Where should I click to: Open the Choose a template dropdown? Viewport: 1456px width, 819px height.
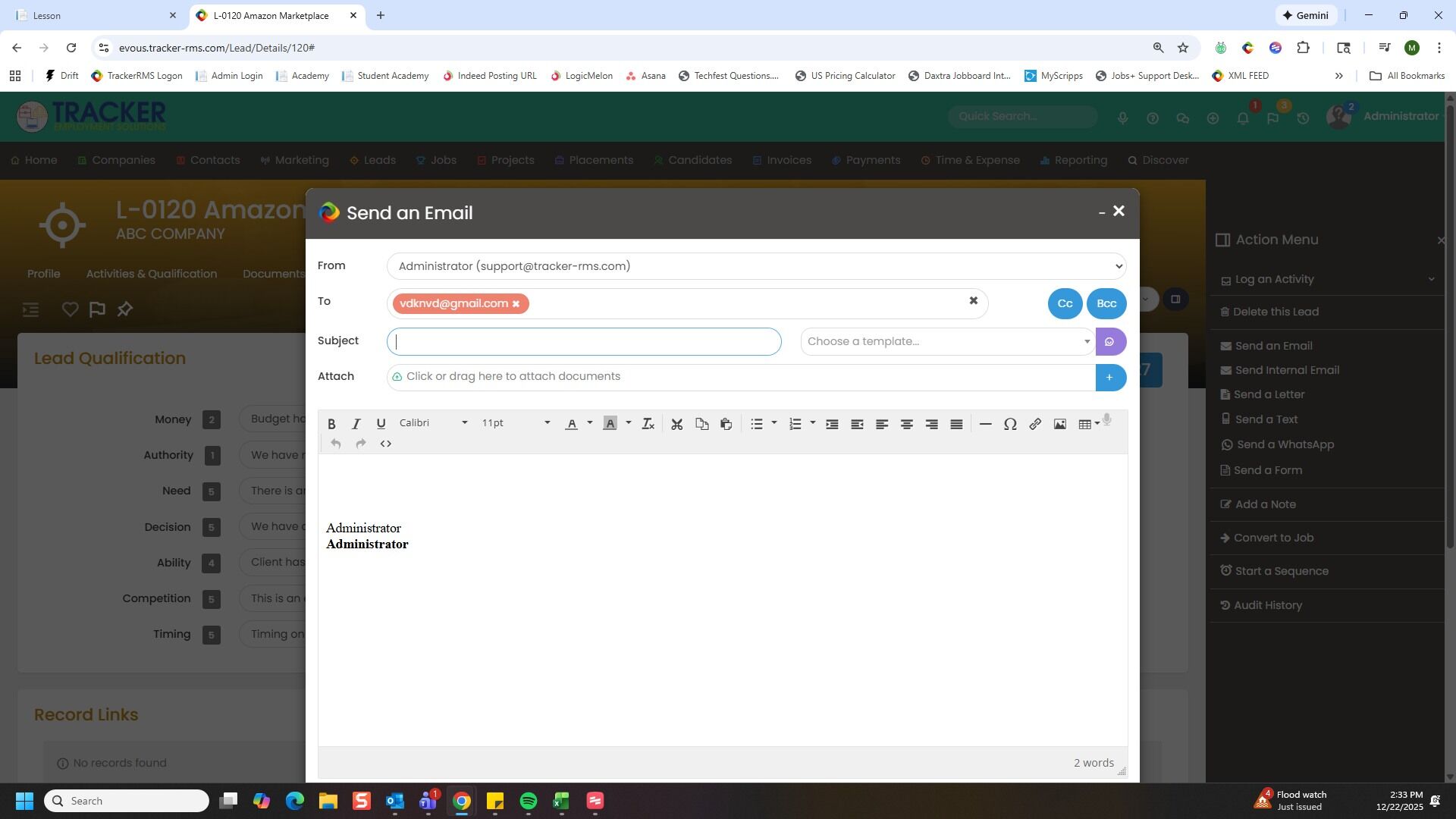[x=947, y=342]
